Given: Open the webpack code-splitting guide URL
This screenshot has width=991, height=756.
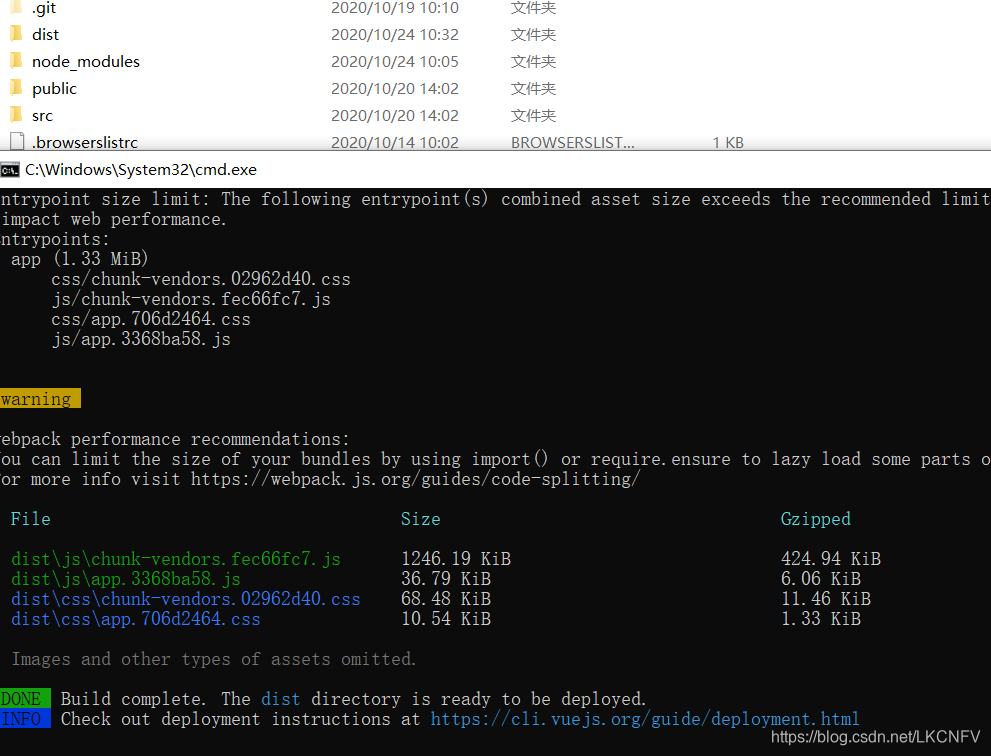Looking at the screenshot, I should [416, 479].
